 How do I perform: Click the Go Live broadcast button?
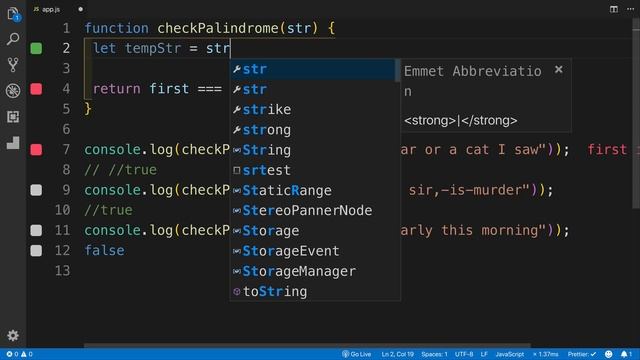coord(356,354)
